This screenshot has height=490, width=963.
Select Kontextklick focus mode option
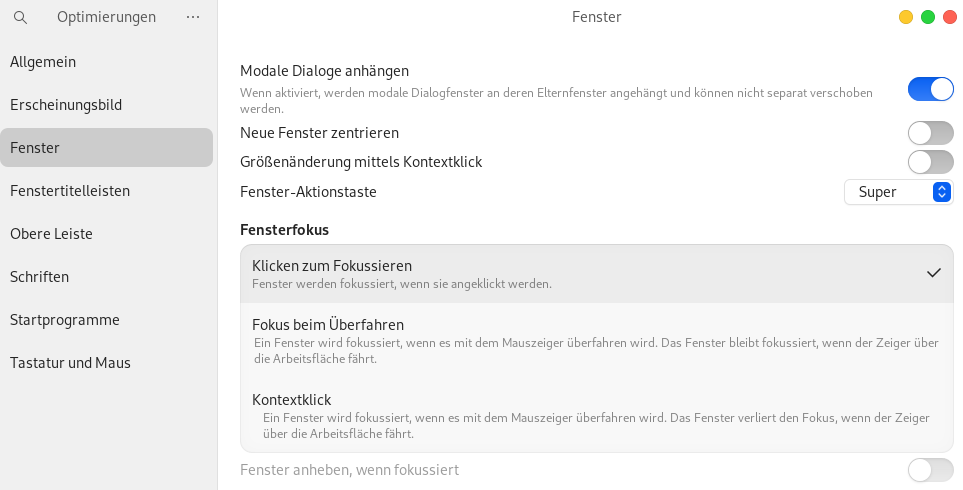pos(596,415)
